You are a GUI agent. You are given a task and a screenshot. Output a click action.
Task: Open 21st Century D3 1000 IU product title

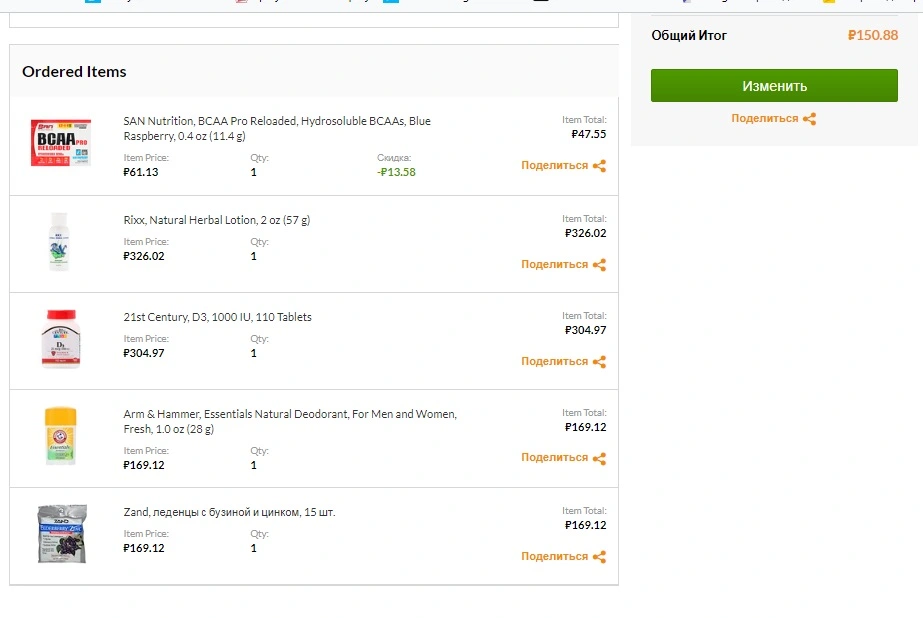point(217,317)
